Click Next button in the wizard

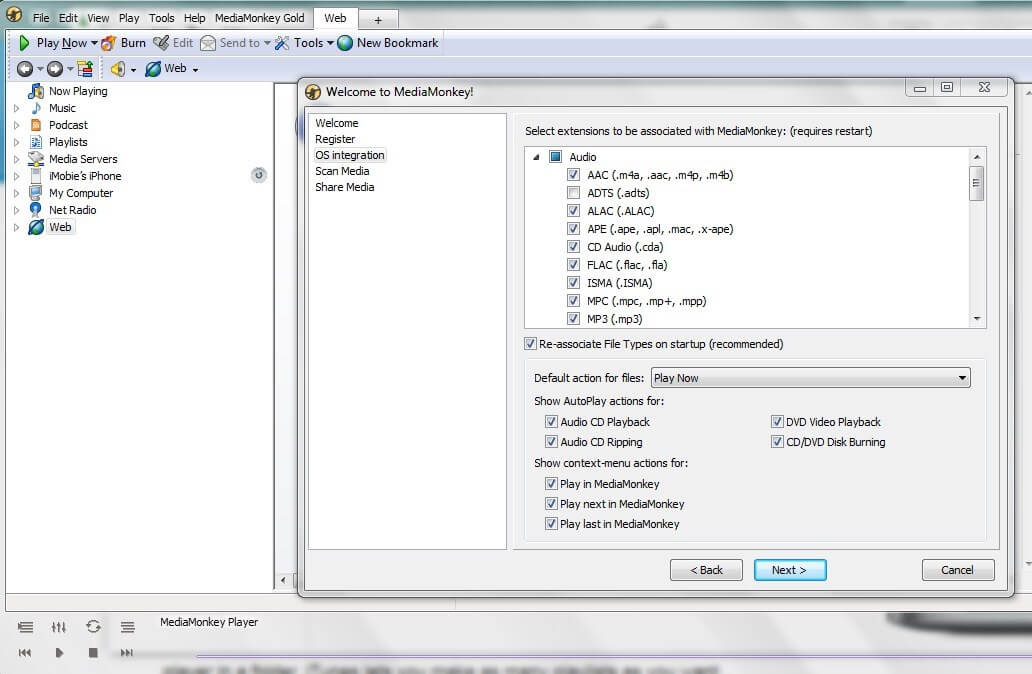click(x=790, y=570)
